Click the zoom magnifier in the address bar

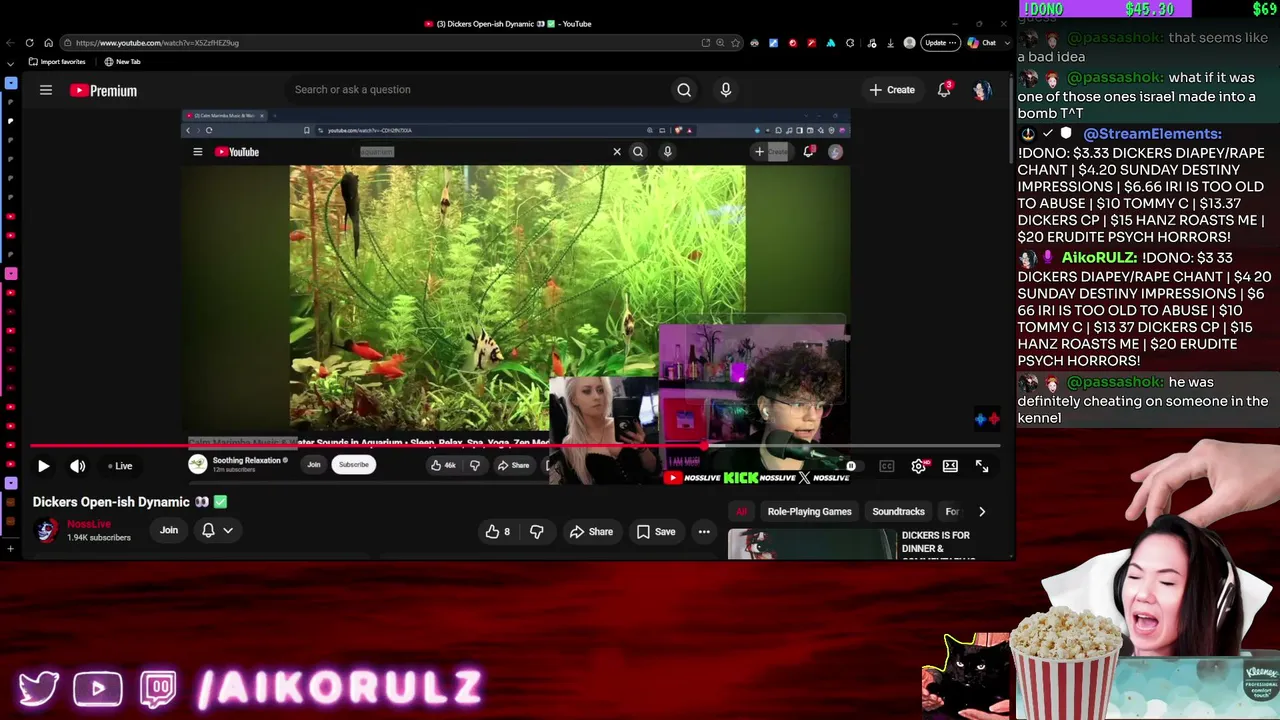pyautogui.click(x=720, y=43)
